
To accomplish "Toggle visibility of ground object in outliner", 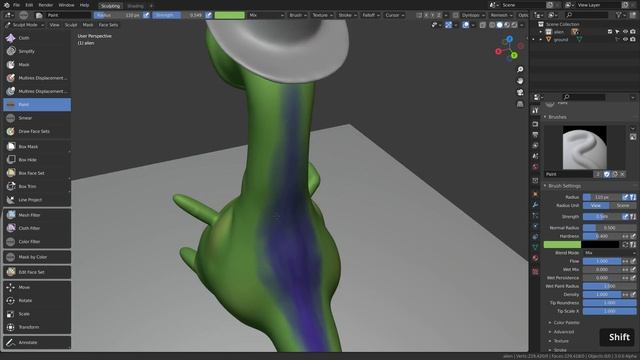I will click(x=625, y=40).
